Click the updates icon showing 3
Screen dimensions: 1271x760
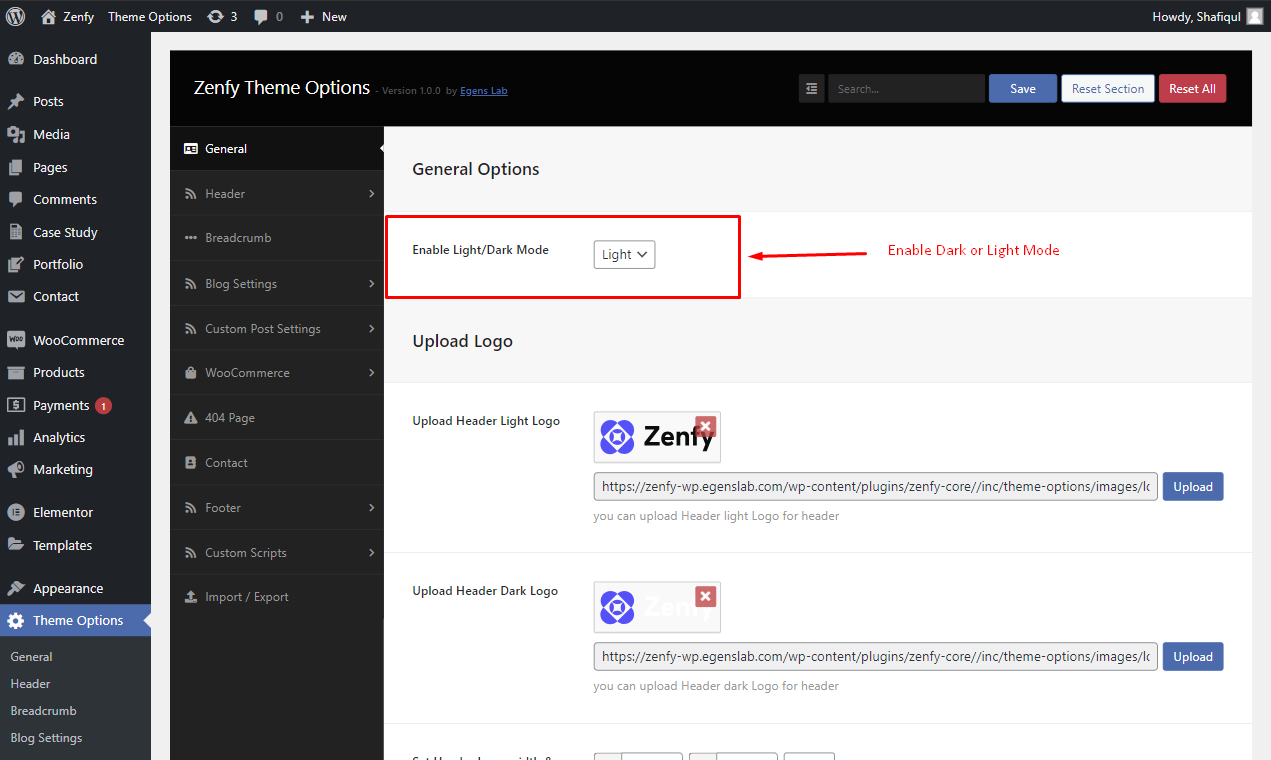[215, 16]
